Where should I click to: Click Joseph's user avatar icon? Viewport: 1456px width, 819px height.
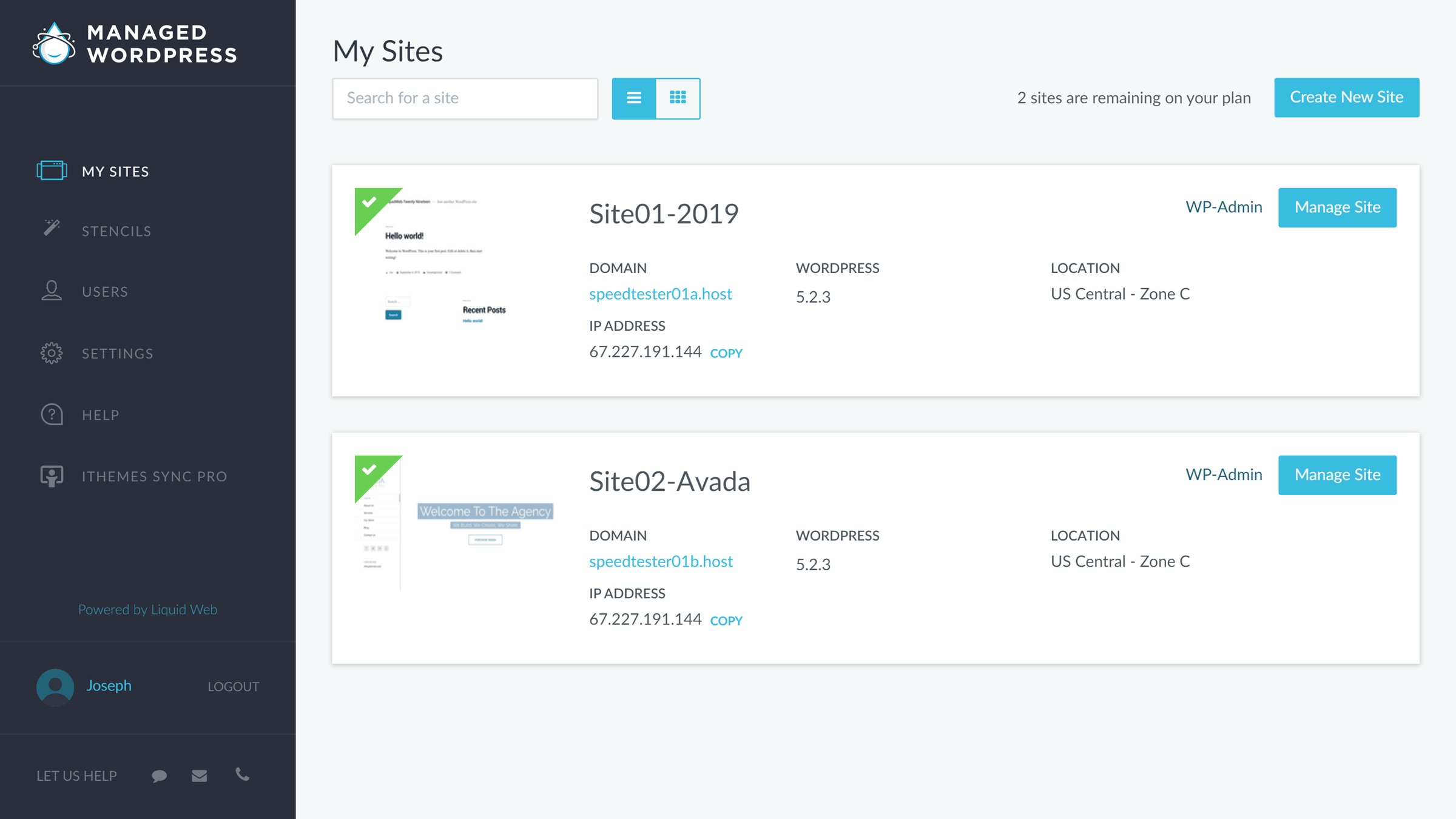55,687
